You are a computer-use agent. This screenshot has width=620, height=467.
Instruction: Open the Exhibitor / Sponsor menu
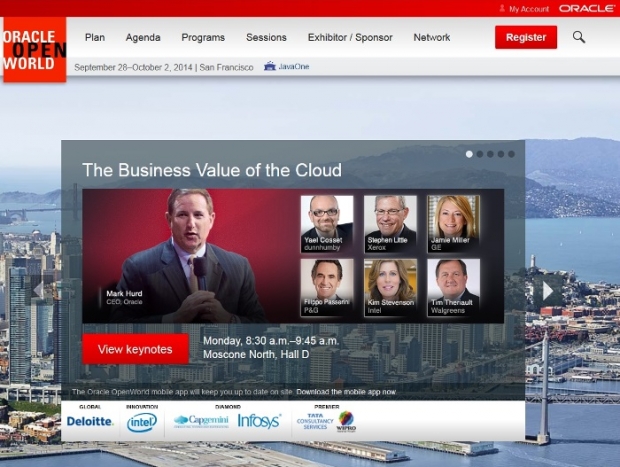[x=350, y=38]
